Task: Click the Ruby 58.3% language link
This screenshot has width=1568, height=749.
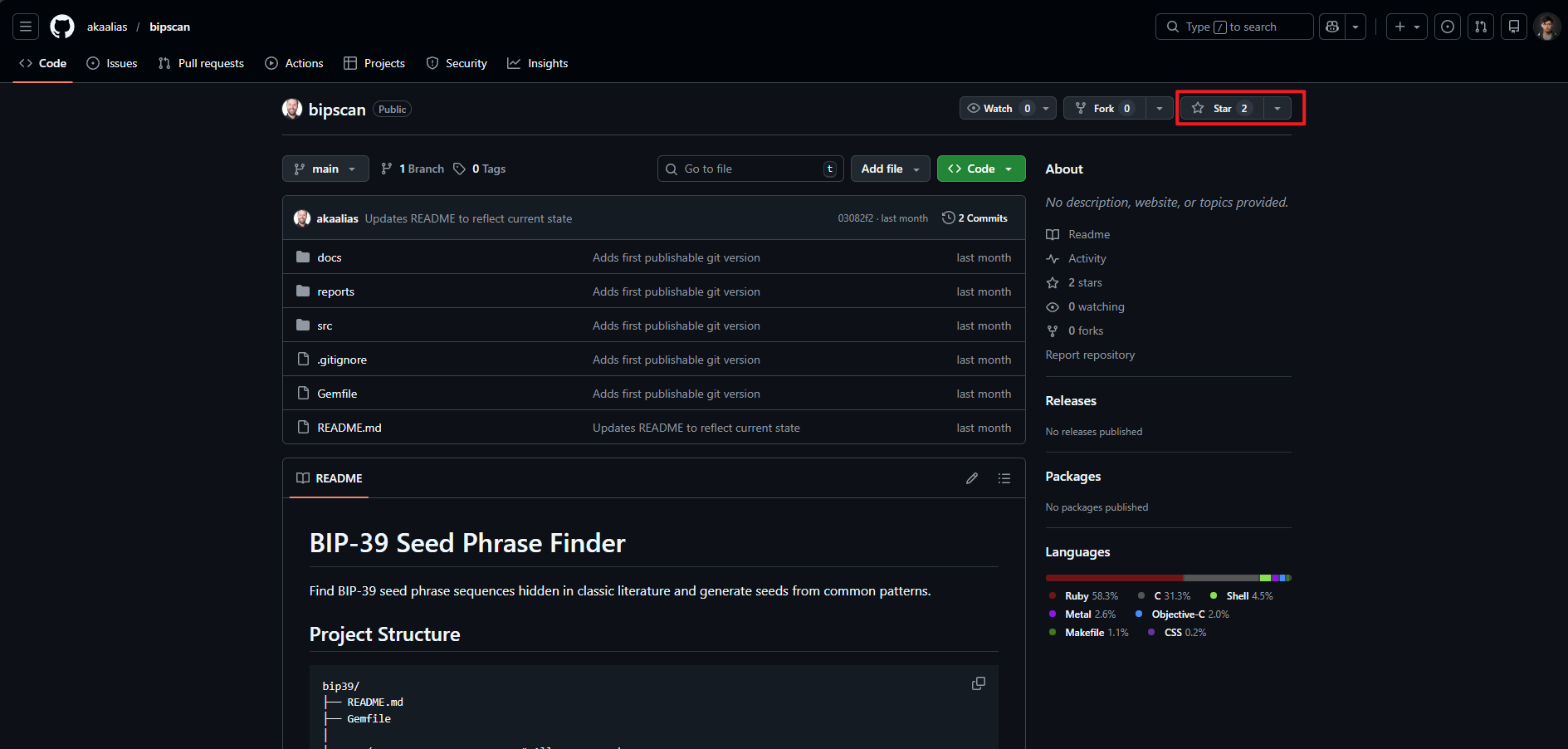Action: (1083, 596)
